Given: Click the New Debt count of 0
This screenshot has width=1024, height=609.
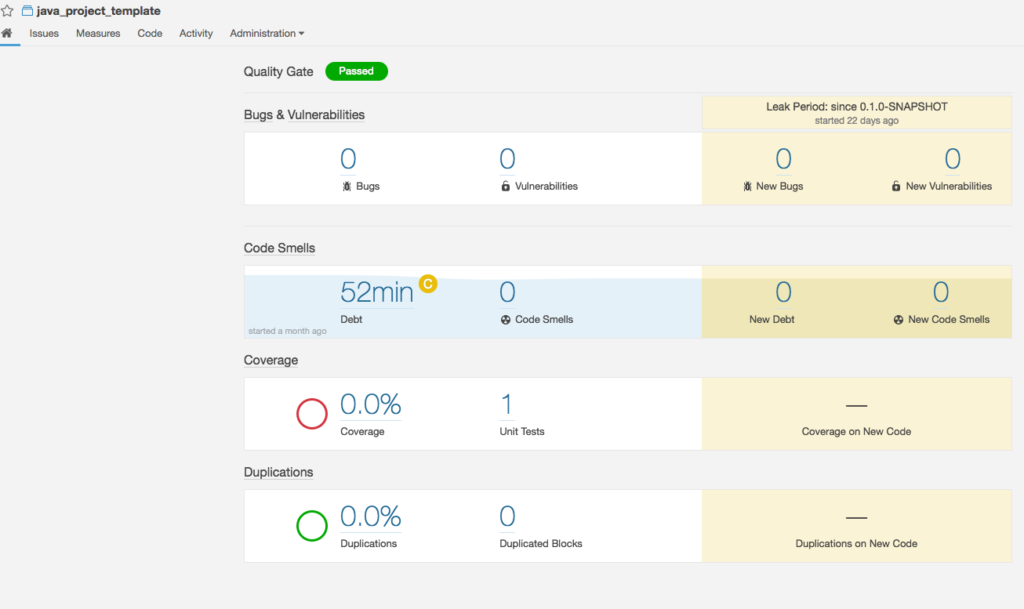Looking at the screenshot, I should [x=784, y=292].
